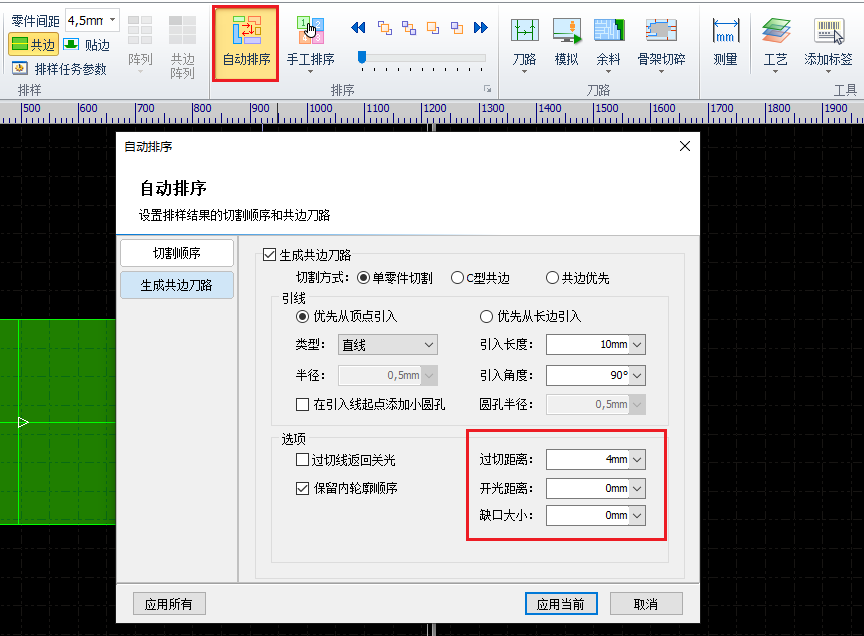Viewport: 864px width, 636px height.
Task: Open the 引入角度 90° dropdown arrow
Action: click(x=637, y=376)
